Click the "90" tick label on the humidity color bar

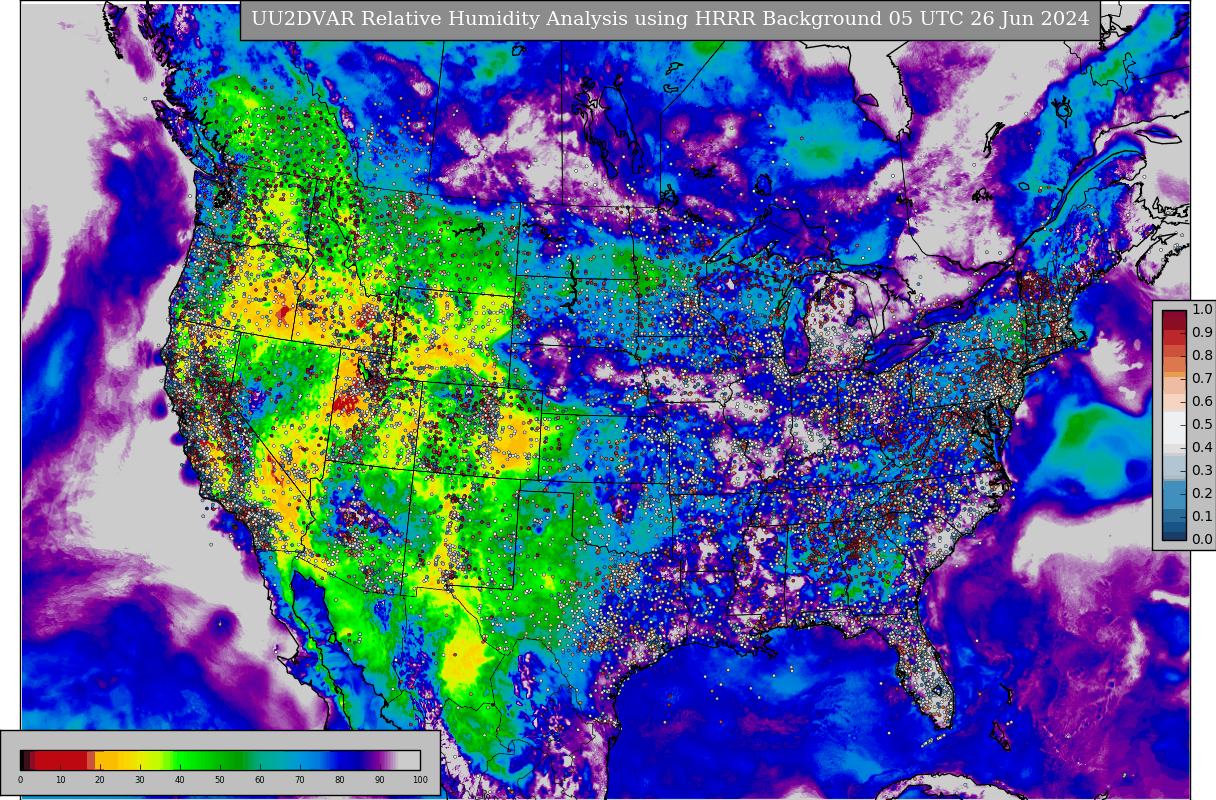(x=380, y=780)
